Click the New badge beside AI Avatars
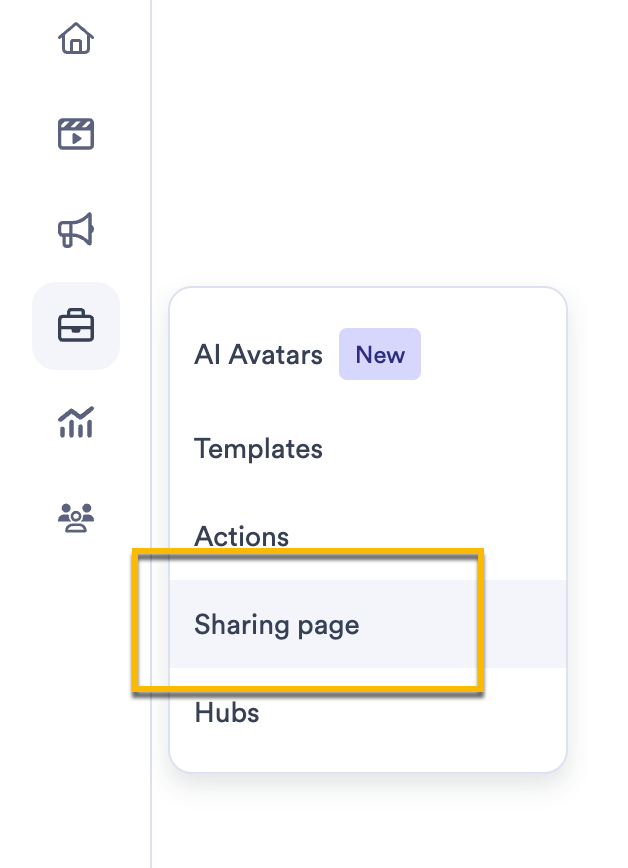Viewport: 628px width, 868px height. tap(380, 354)
